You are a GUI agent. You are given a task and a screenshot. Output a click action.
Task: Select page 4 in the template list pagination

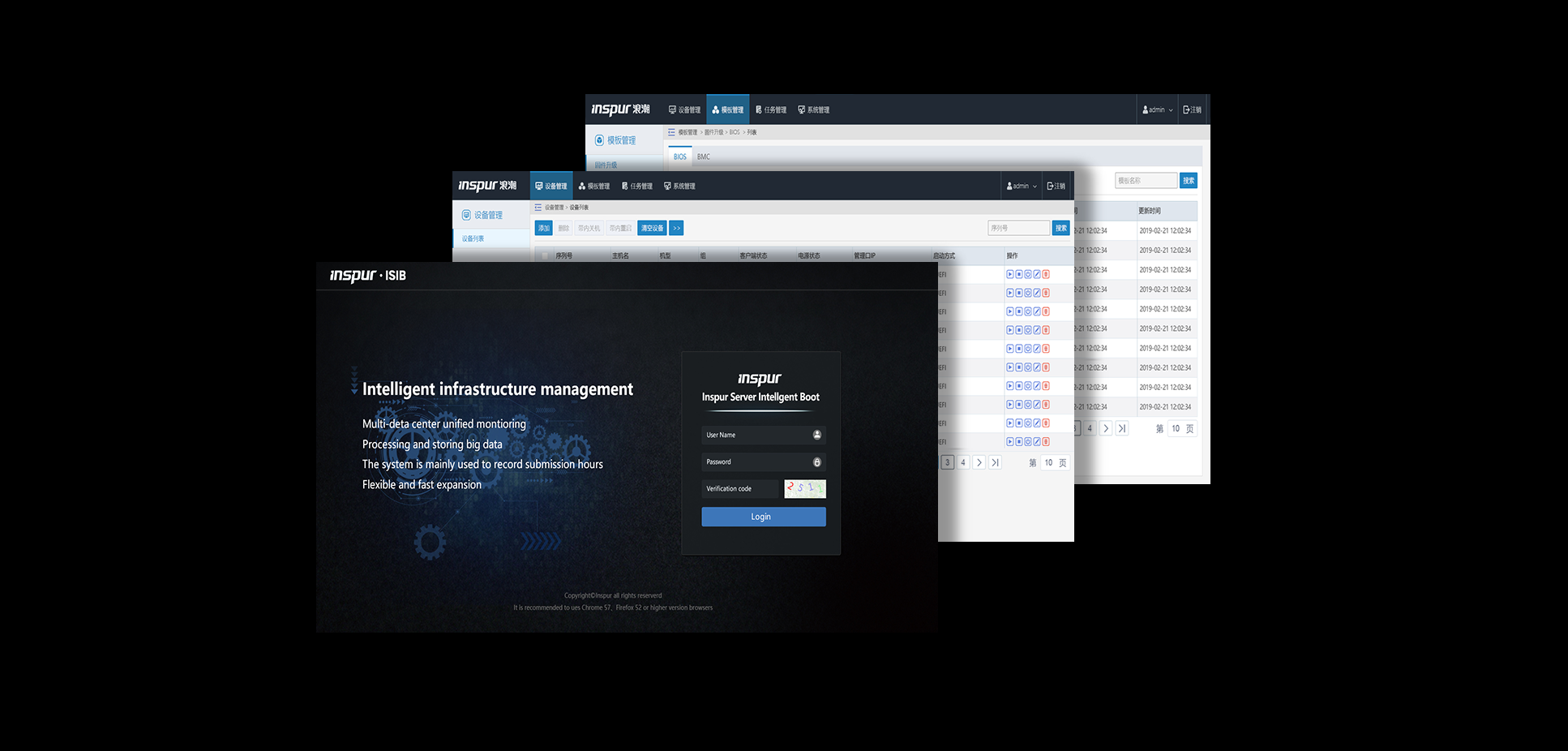tap(1090, 428)
